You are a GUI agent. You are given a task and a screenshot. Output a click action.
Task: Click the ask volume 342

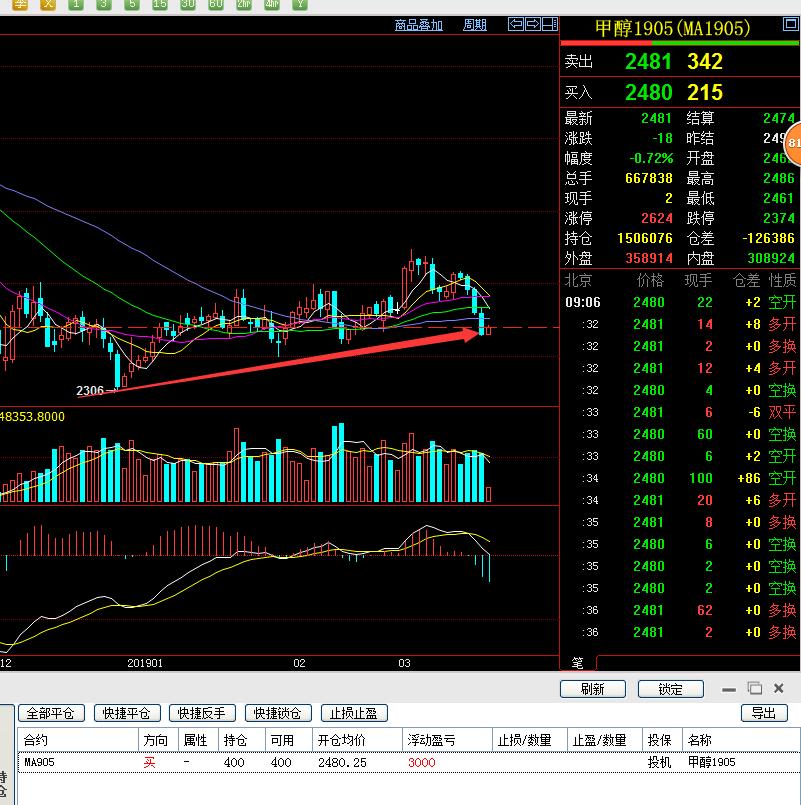[705, 62]
